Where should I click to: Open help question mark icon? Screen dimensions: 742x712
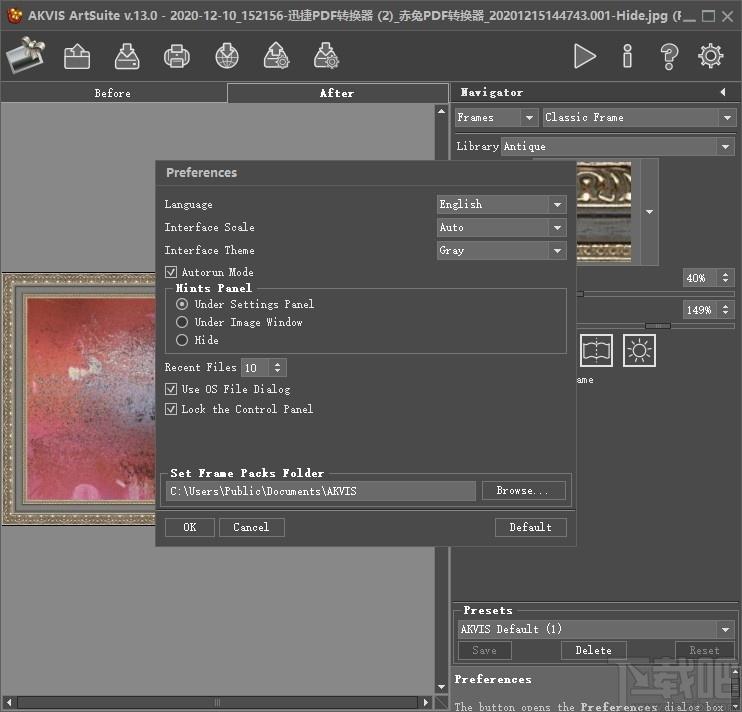669,57
